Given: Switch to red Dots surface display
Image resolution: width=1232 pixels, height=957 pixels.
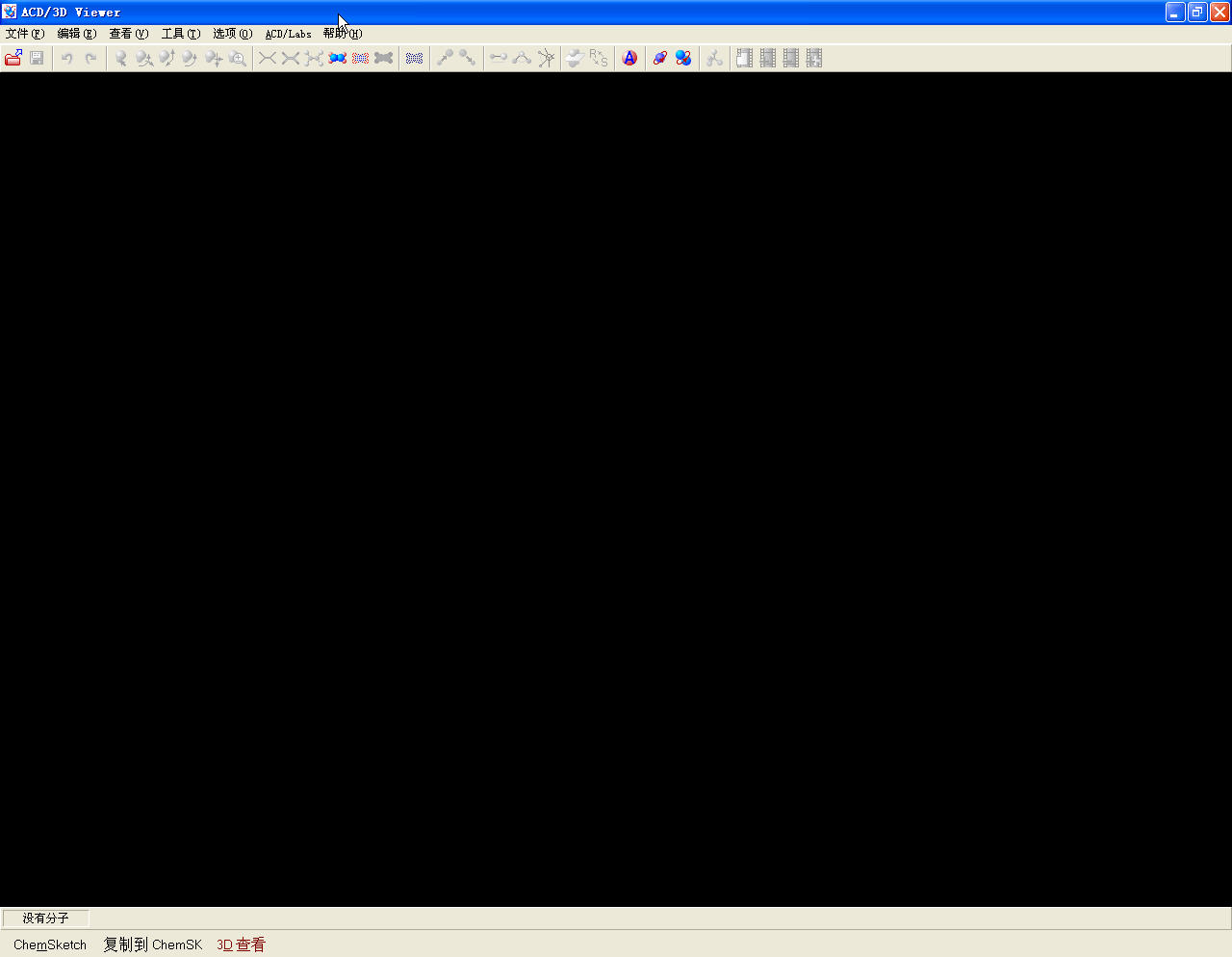Looking at the screenshot, I should coord(360,58).
